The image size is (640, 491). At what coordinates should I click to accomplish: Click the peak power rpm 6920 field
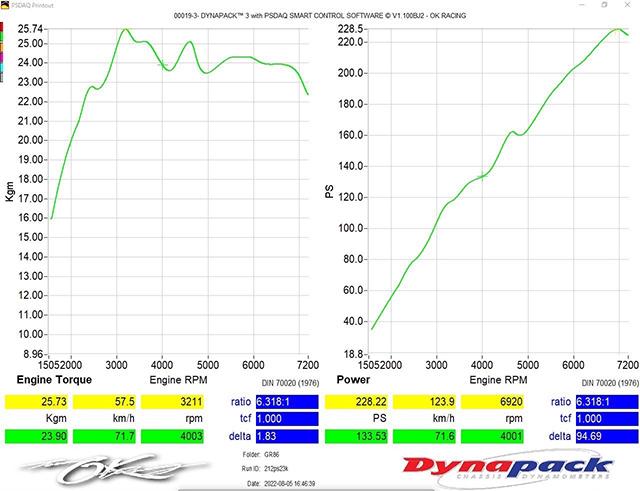pyautogui.click(x=492, y=402)
